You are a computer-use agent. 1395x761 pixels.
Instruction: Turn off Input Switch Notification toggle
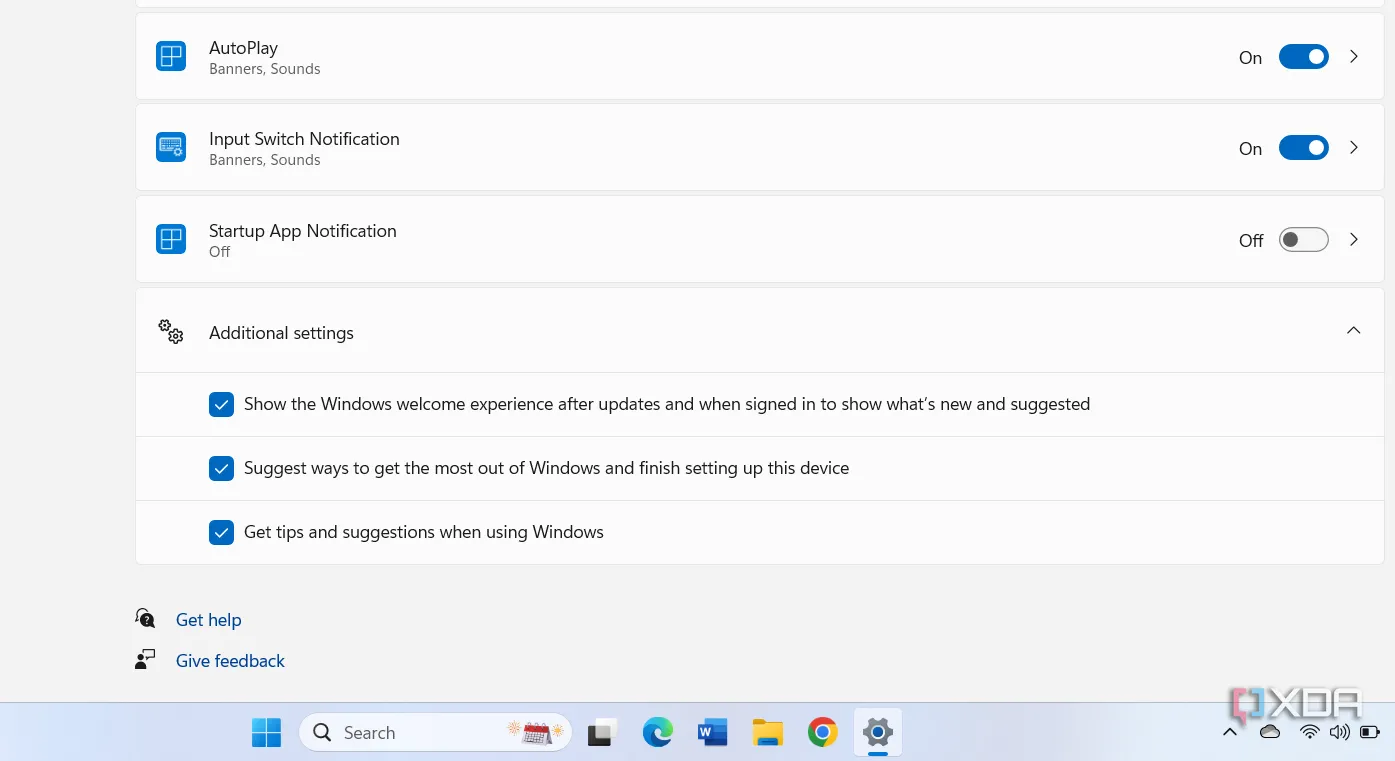click(1304, 148)
